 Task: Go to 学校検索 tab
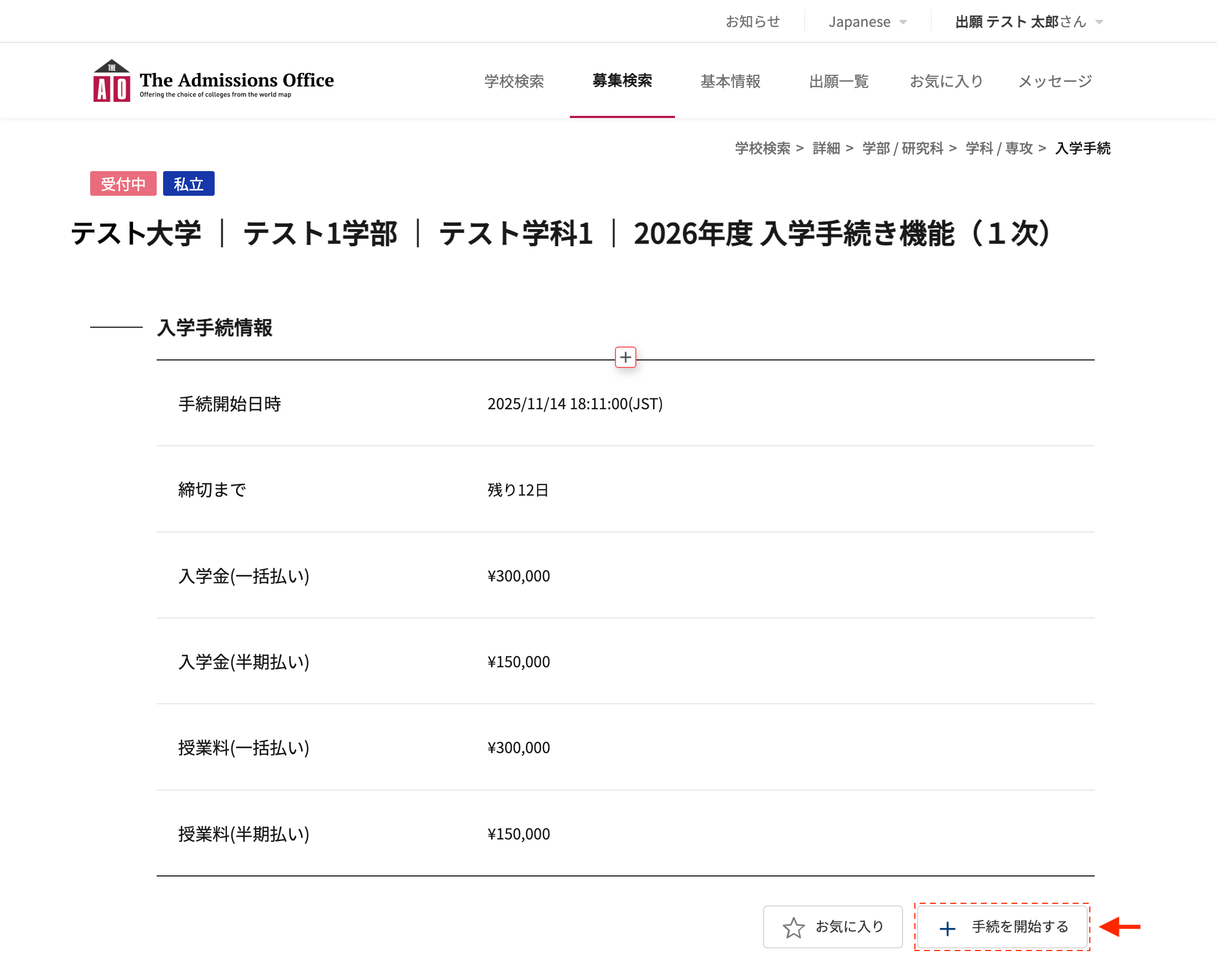[514, 82]
